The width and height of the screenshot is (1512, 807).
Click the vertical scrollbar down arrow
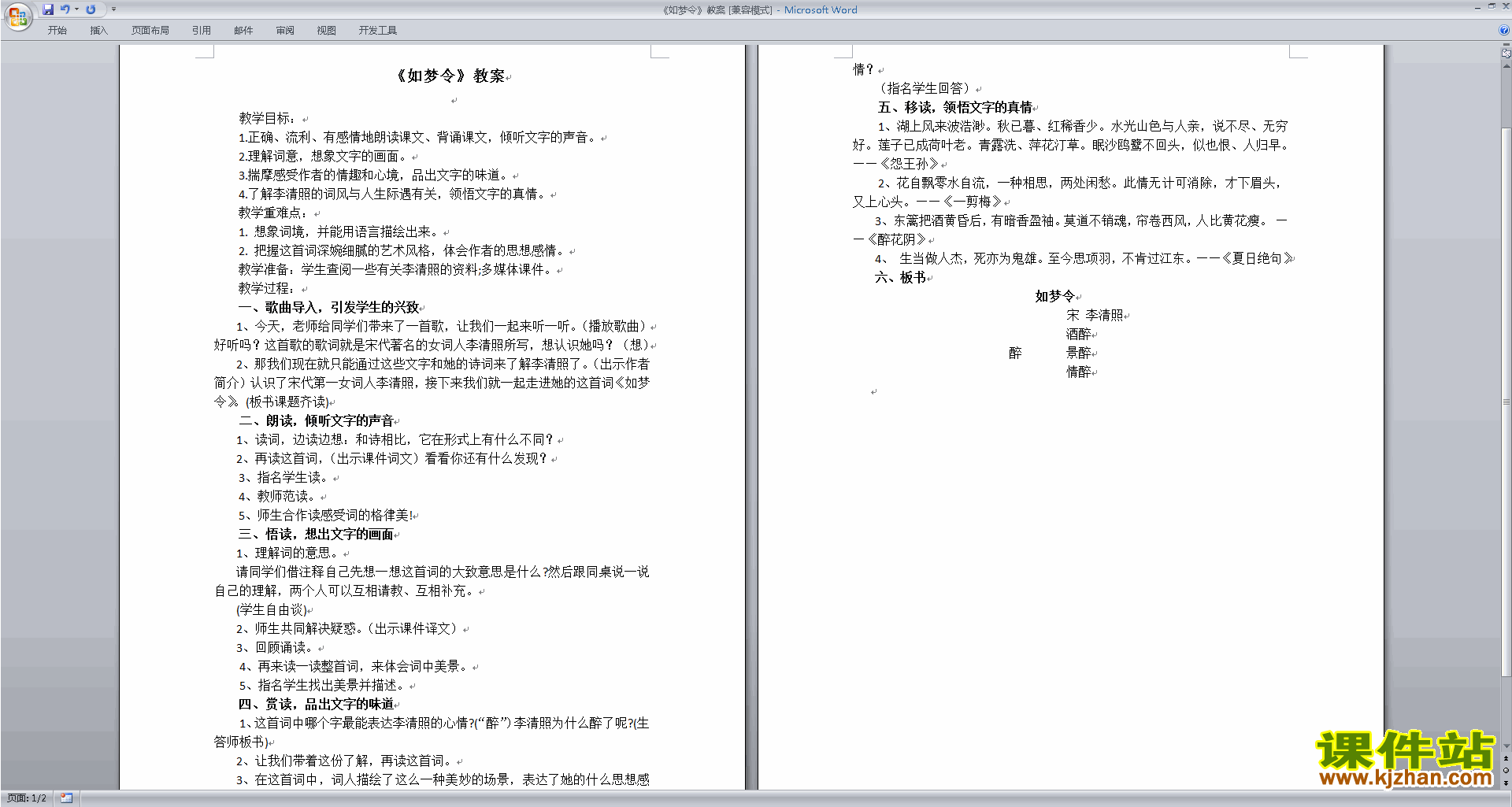[1506, 746]
